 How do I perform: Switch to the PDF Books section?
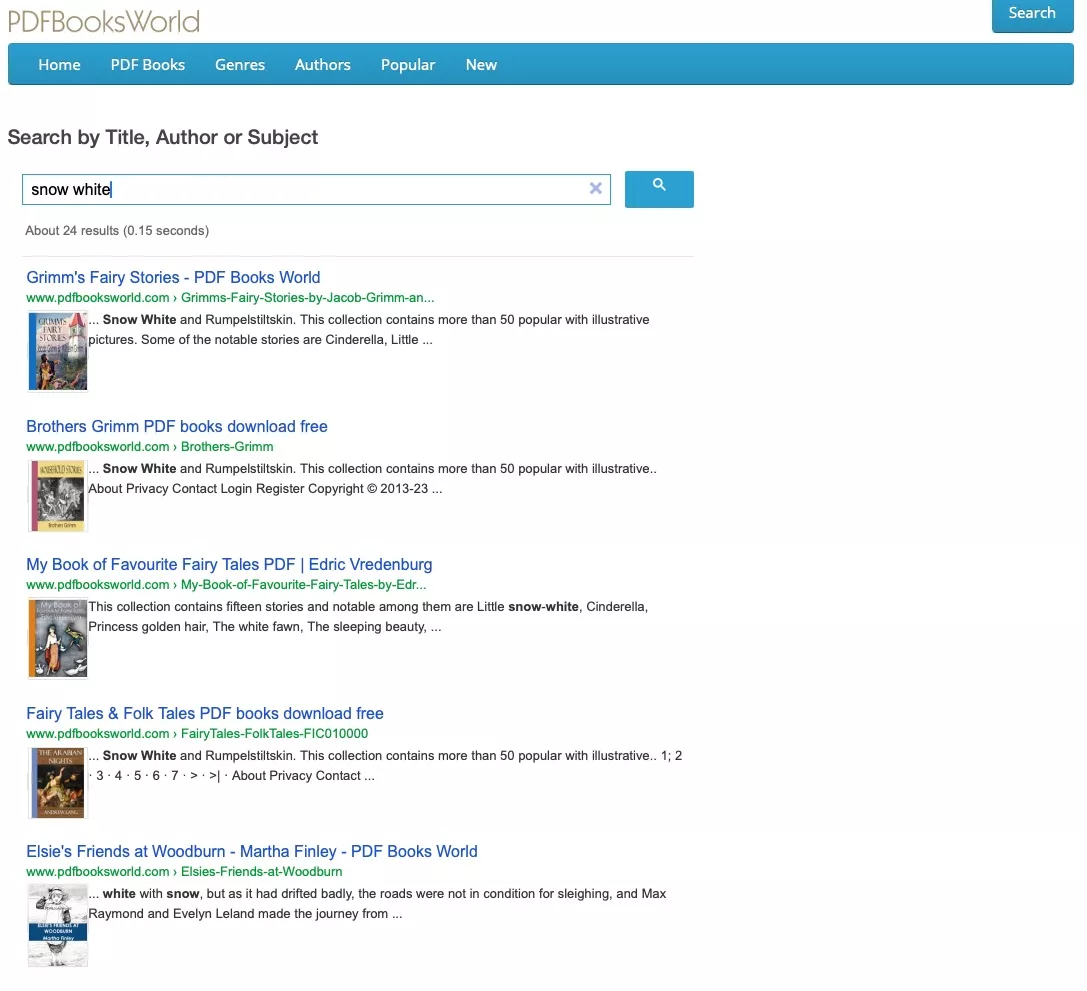147,64
